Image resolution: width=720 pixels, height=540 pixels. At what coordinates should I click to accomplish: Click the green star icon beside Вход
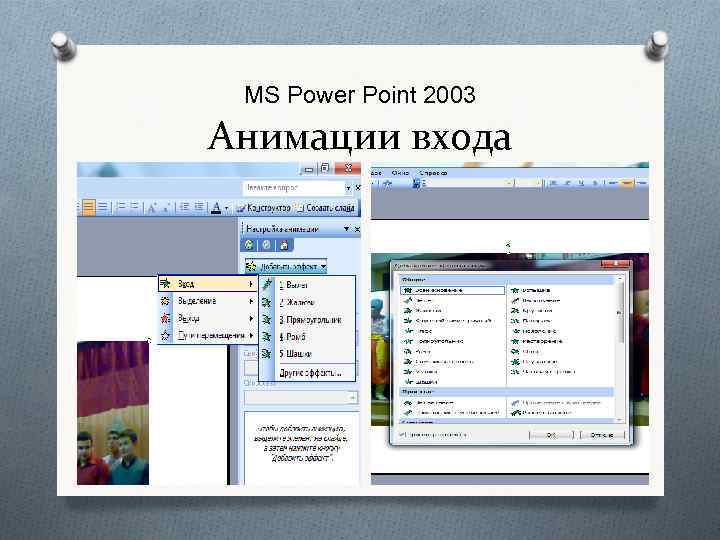(165, 284)
